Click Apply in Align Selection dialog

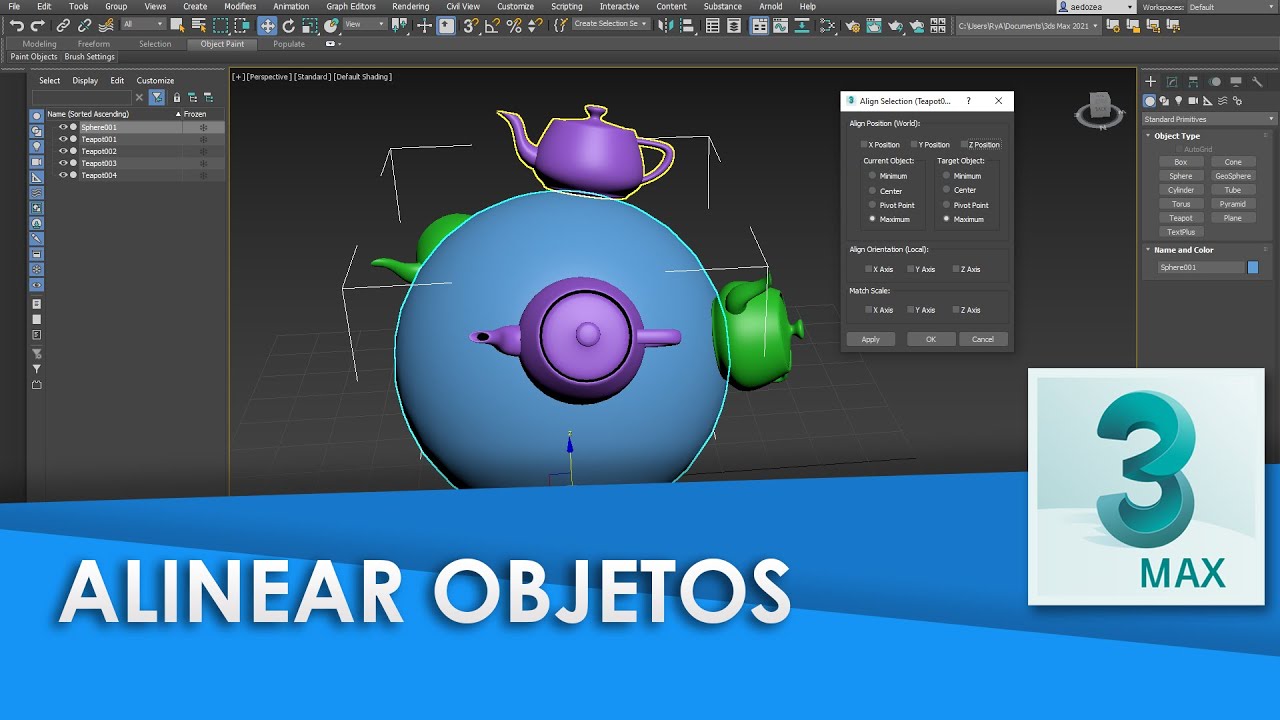871,339
